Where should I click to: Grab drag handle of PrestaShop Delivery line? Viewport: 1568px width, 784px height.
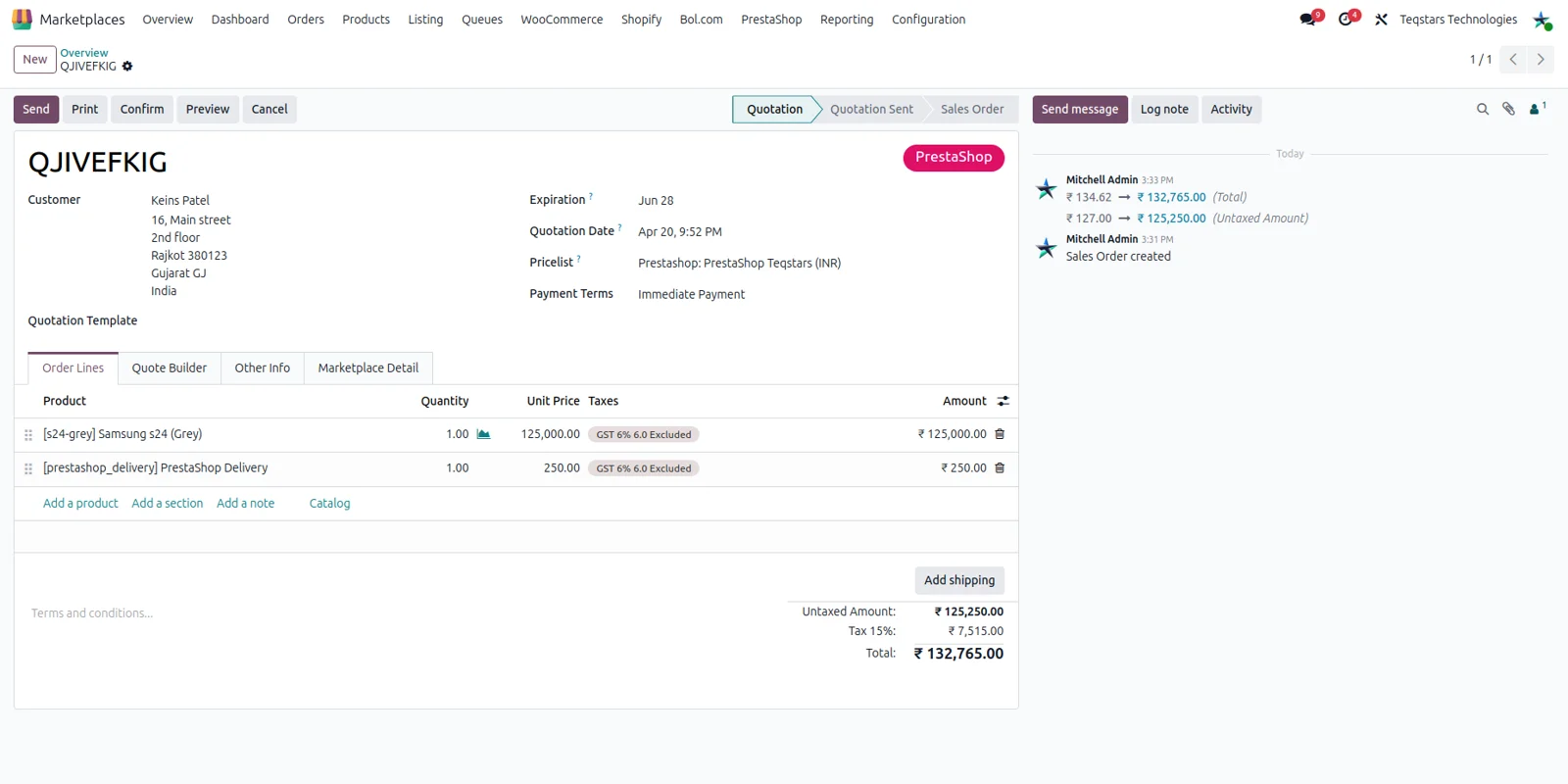(28, 469)
